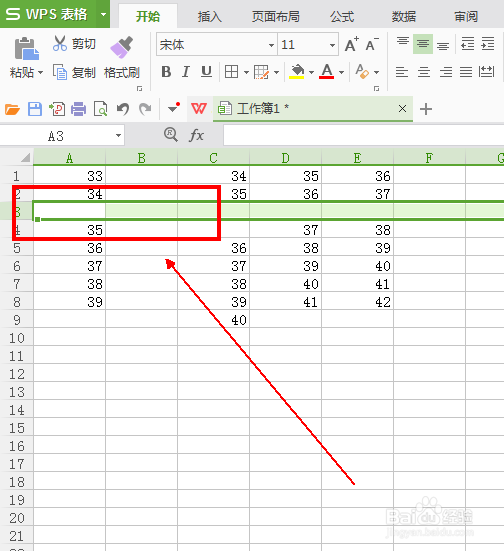The height and width of the screenshot is (551, 504).
Task: Open the font name dropdown (宋体)
Action: (271, 45)
